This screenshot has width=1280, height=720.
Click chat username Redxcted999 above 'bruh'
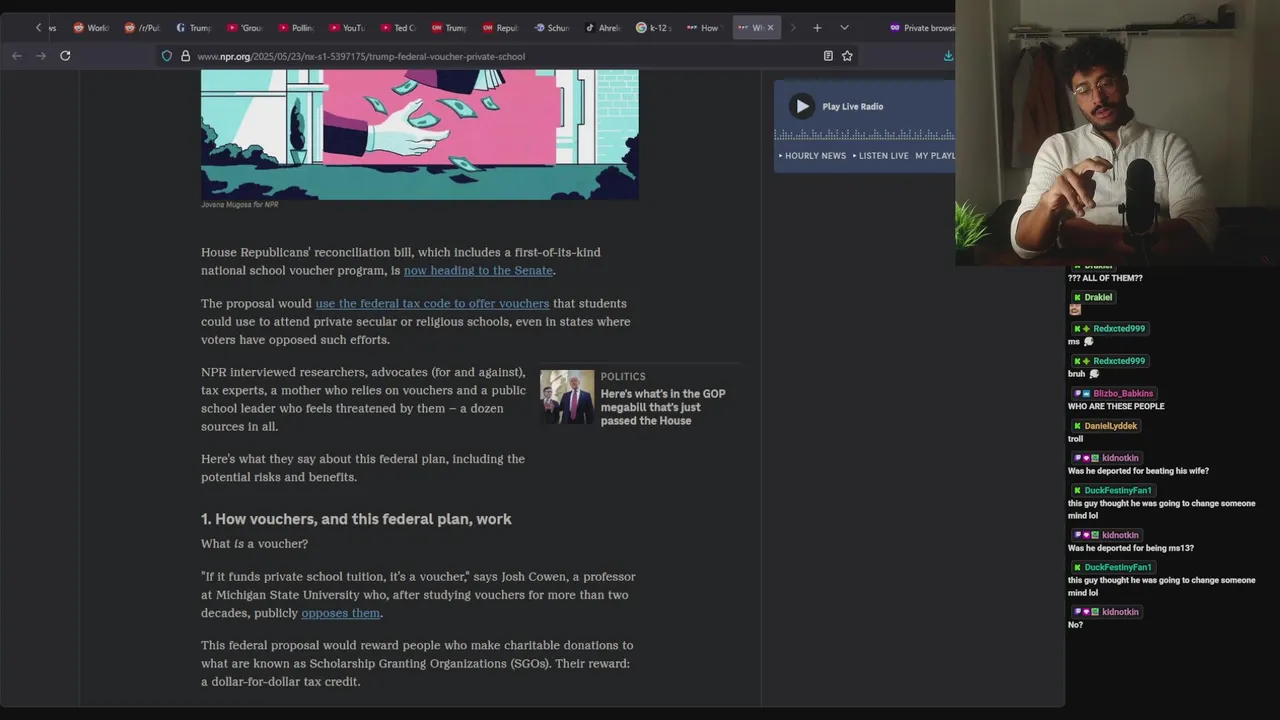click(1119, 361)
